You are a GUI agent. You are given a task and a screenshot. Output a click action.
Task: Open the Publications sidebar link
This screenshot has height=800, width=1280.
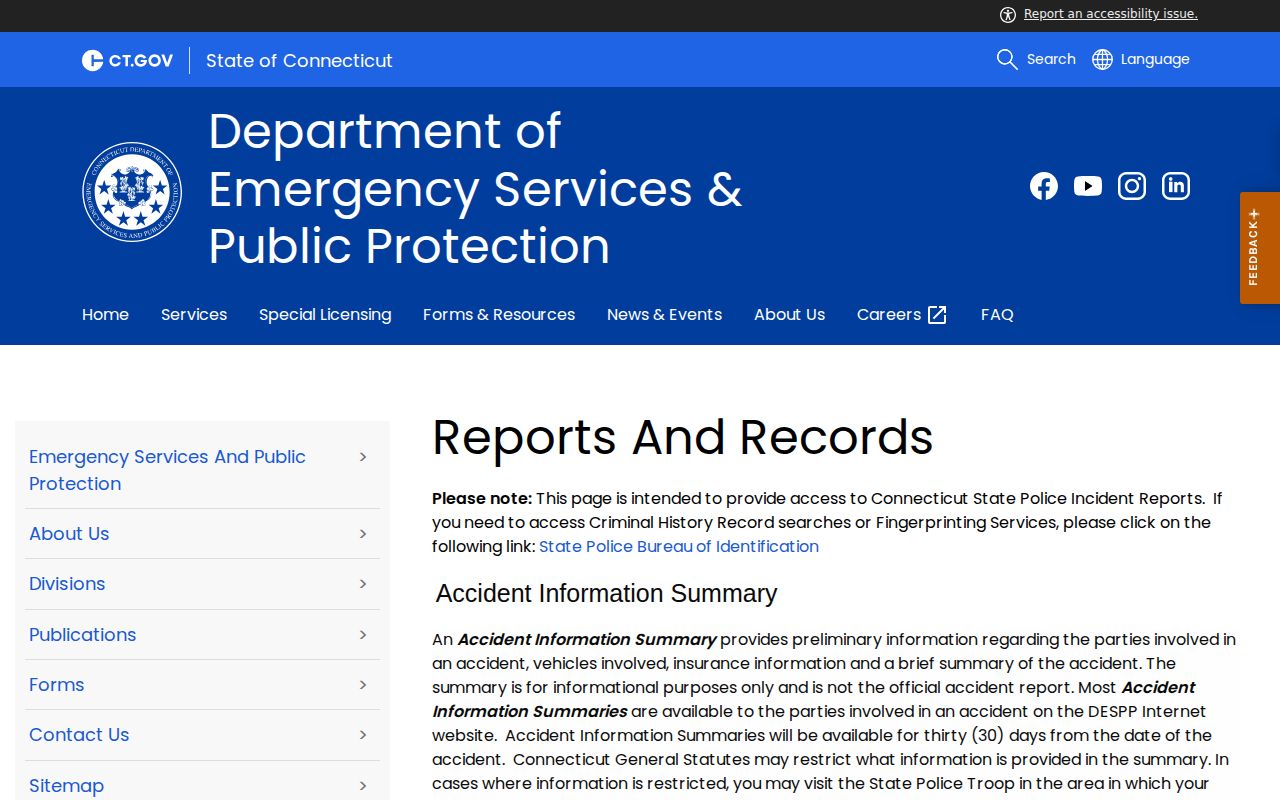pos(82,635)
